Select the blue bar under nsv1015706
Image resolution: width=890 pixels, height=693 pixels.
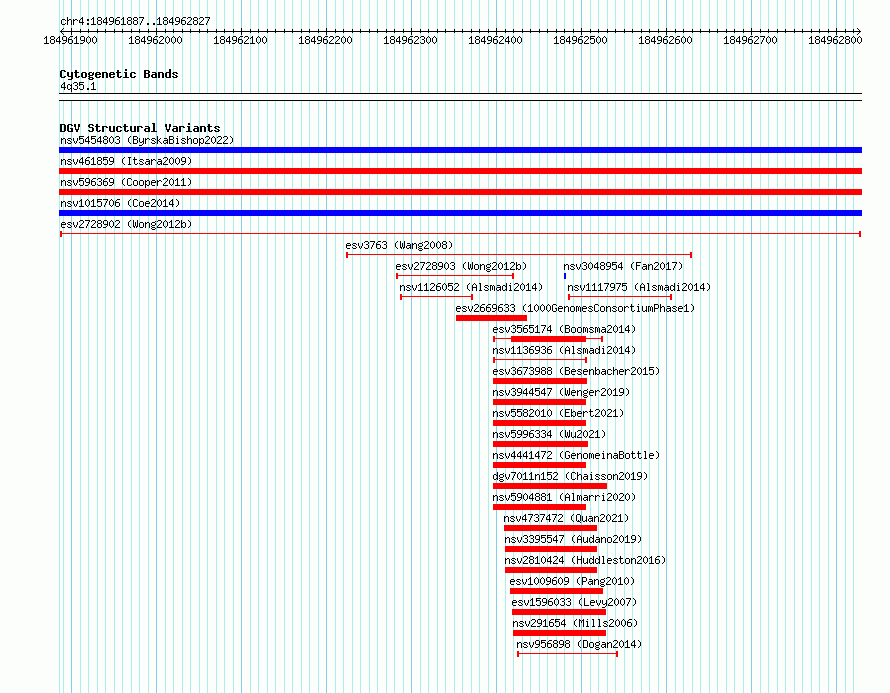460,213
